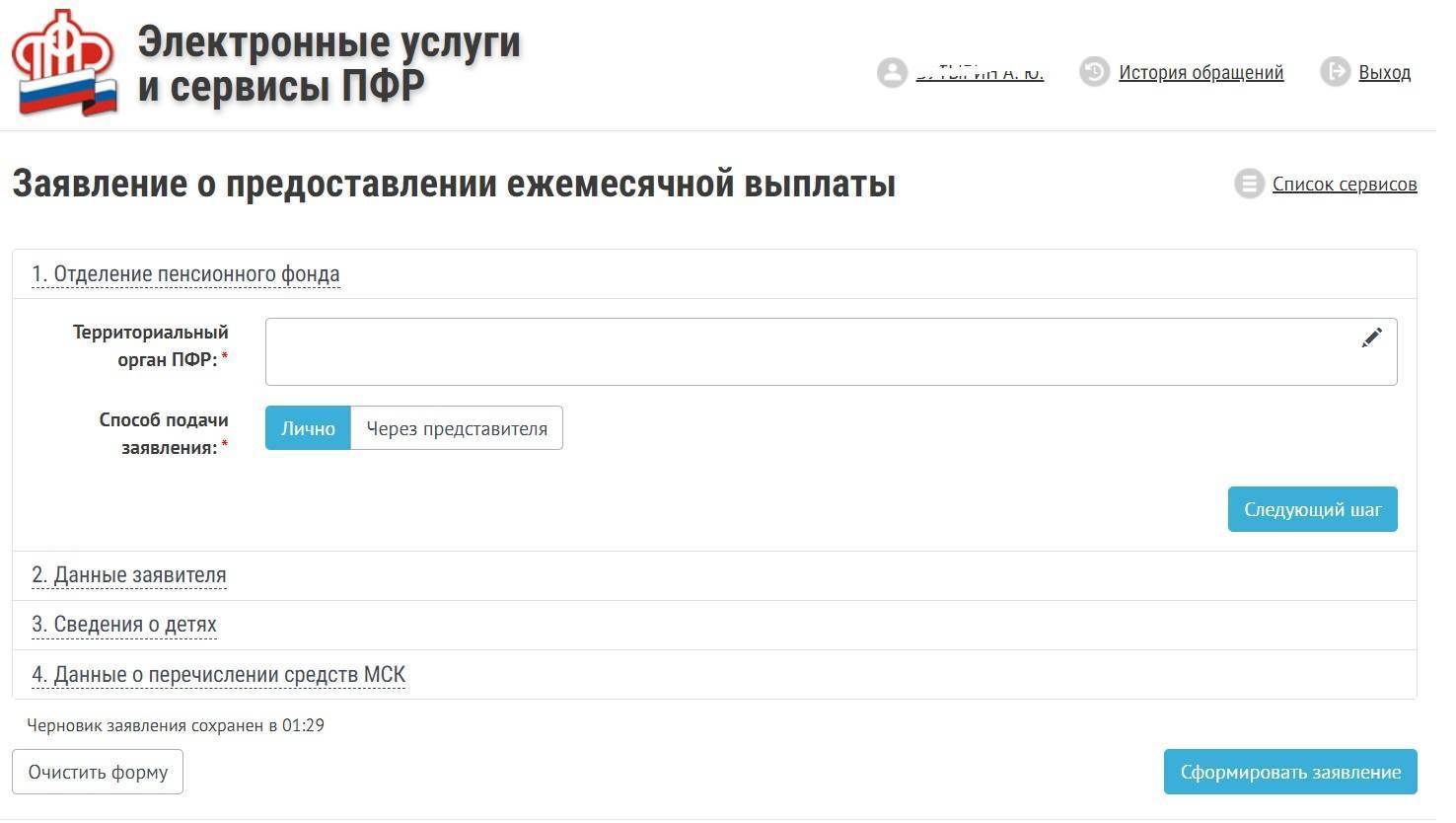Click the PFR logo in header
1456x823 pixels.
click(65, 63)
